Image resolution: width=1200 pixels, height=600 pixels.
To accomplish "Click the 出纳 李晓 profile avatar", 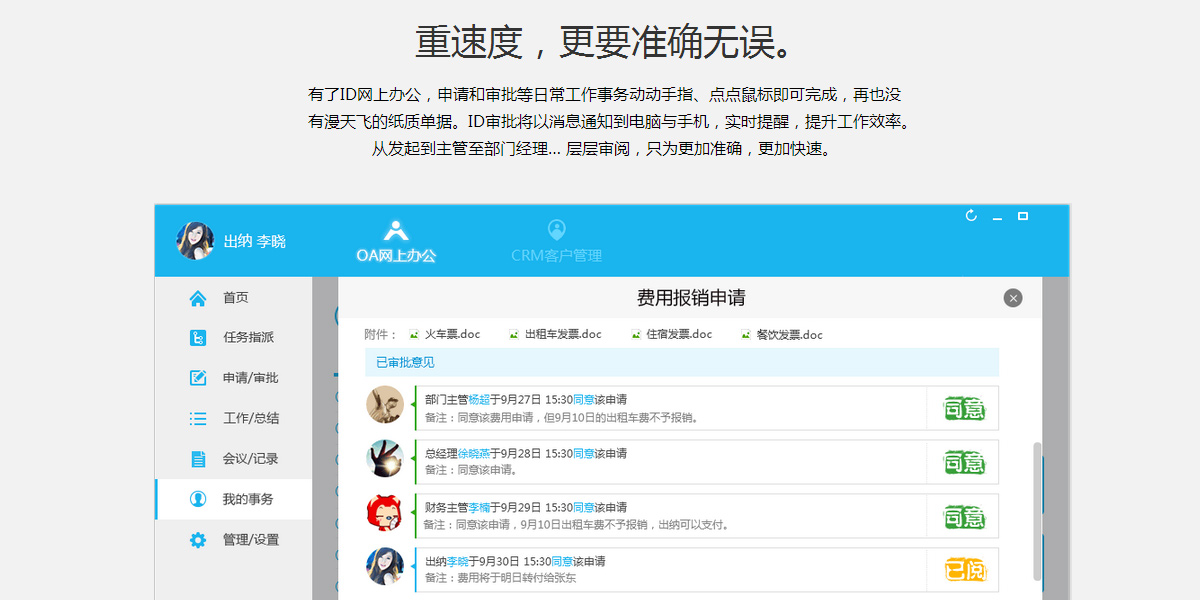I will (195, 241).
